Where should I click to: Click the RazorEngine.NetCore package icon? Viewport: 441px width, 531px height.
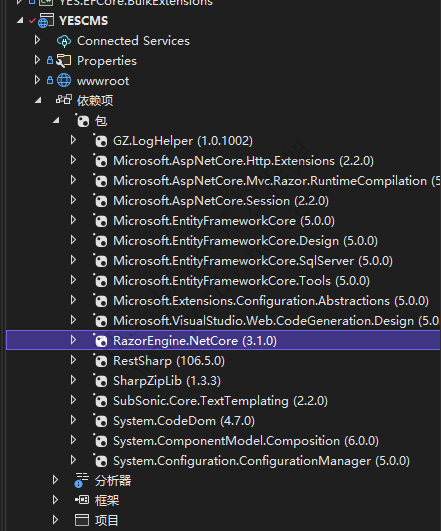coord(101,340)
